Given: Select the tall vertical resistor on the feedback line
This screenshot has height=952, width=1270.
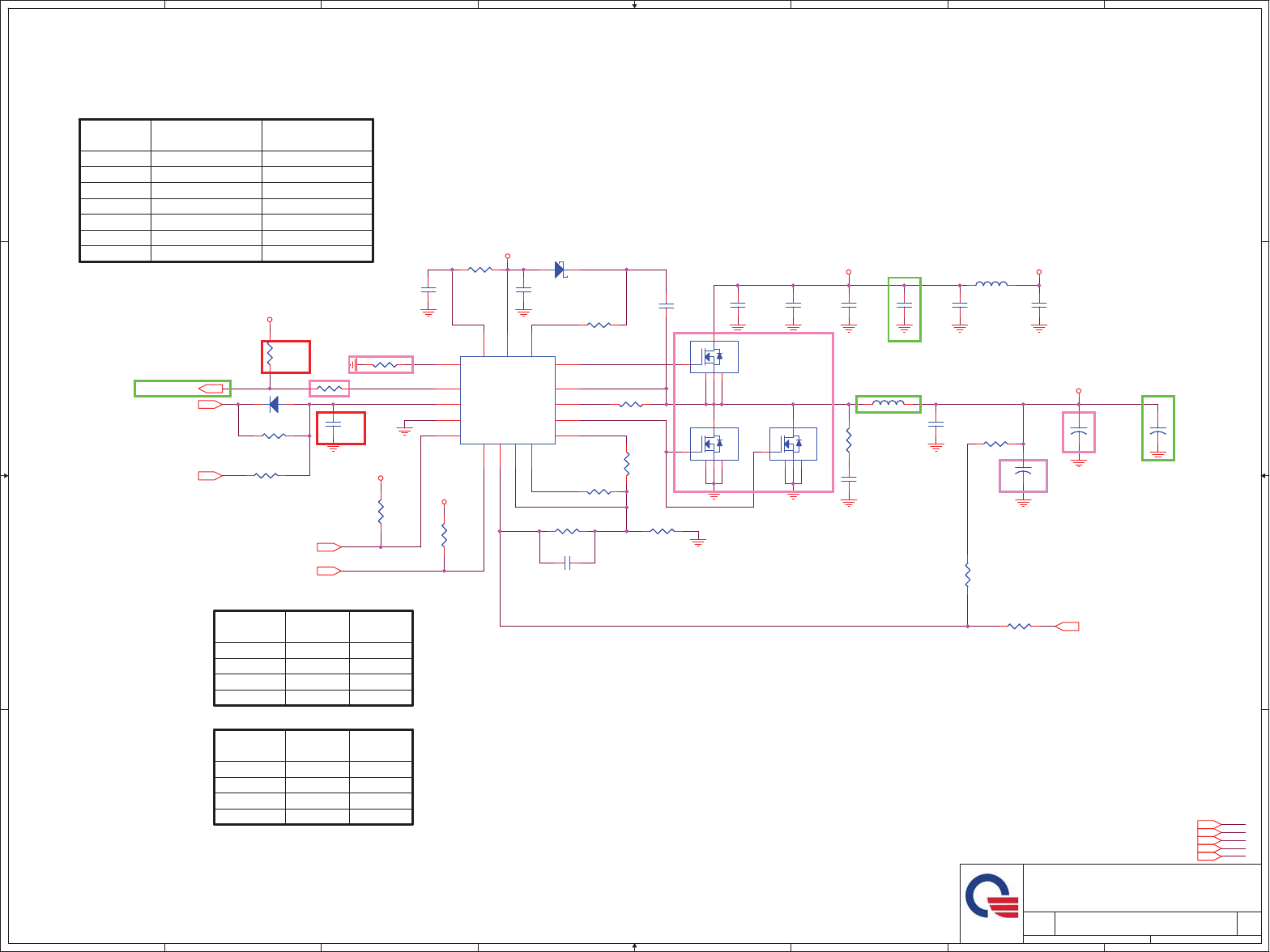Looking at the screenshot, I should [968, 574].
